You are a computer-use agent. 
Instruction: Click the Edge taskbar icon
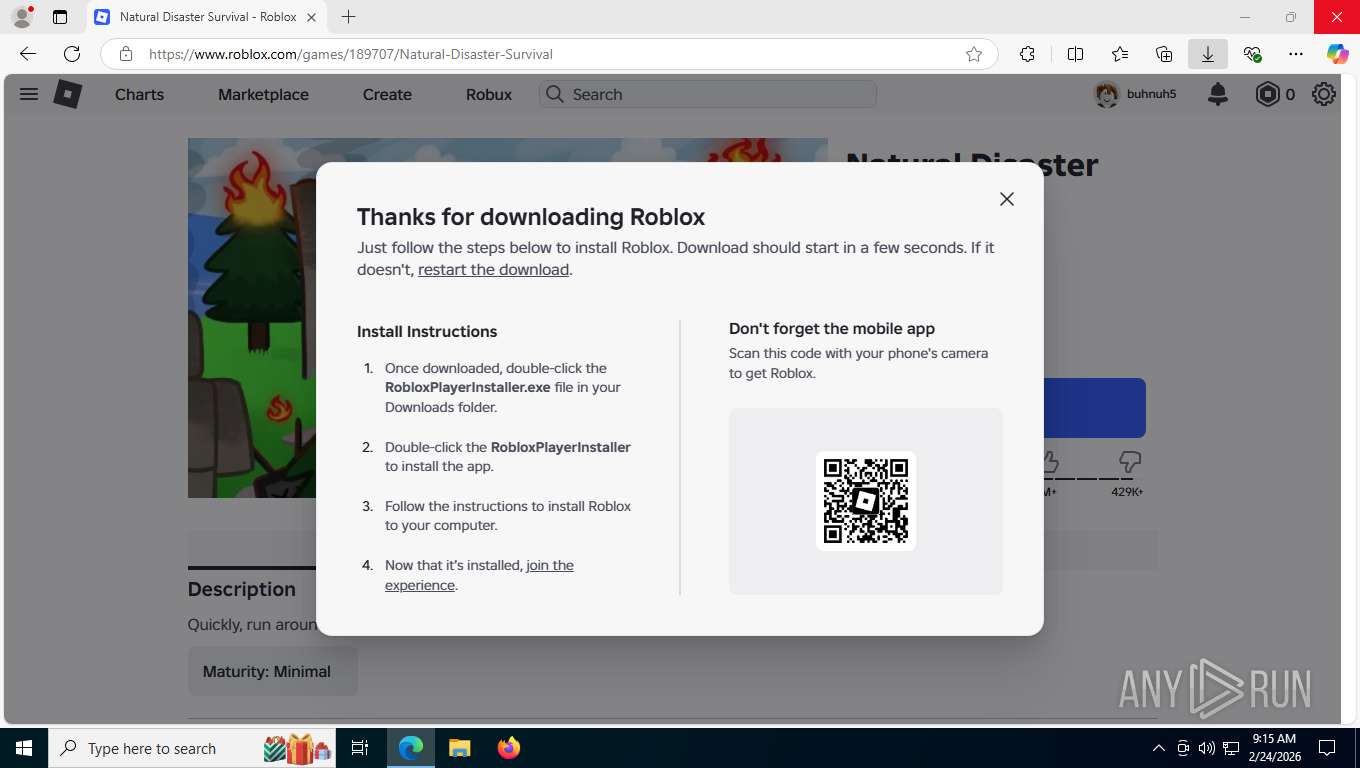coord(411,748)
